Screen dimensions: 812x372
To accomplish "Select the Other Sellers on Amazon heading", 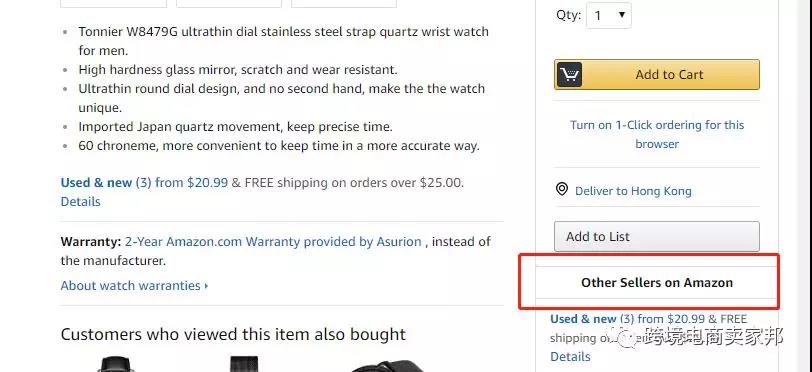I will point(657,283).
